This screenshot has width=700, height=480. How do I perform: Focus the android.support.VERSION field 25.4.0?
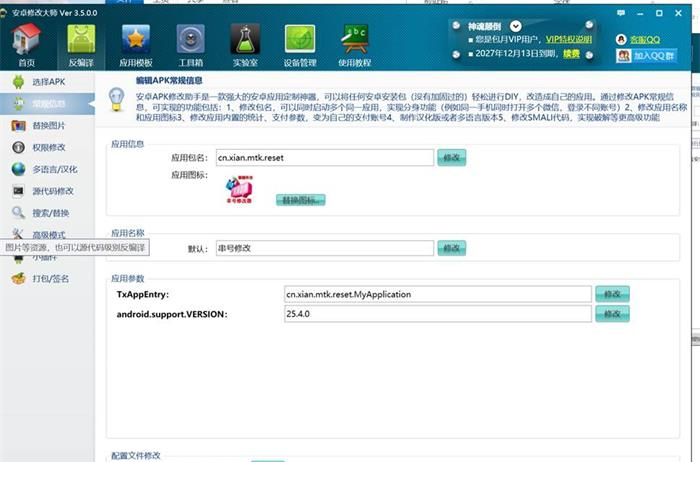click(x=438, y=314)
